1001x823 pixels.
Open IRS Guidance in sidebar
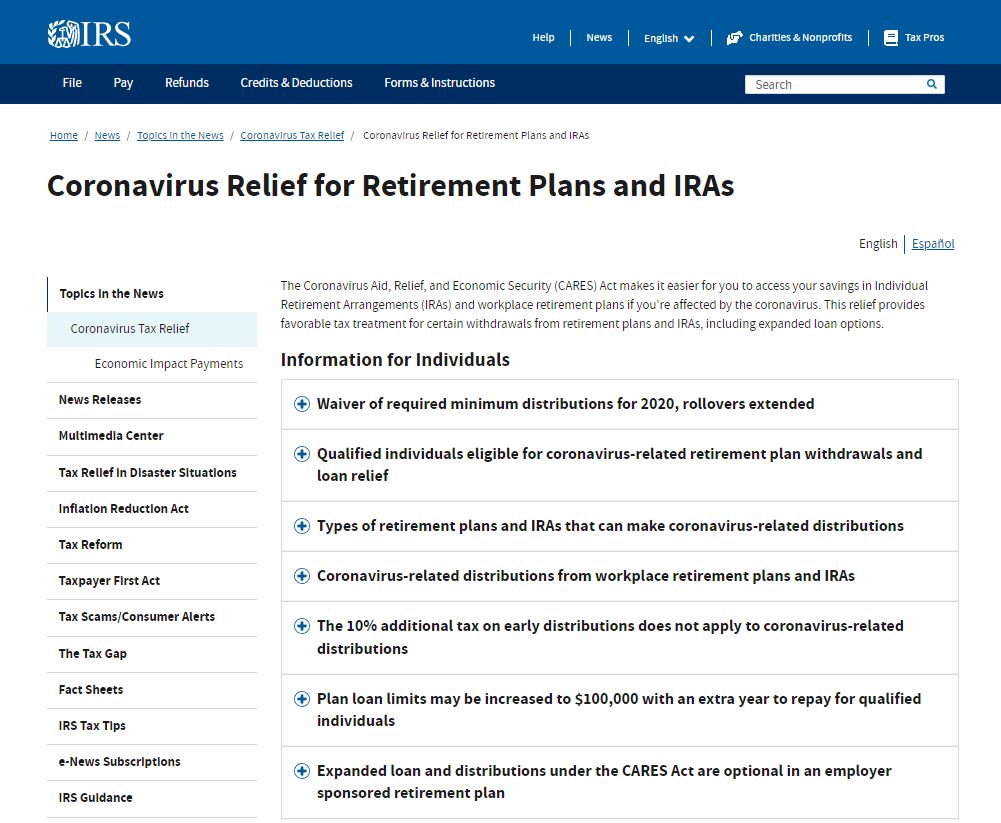coord(96,797)
